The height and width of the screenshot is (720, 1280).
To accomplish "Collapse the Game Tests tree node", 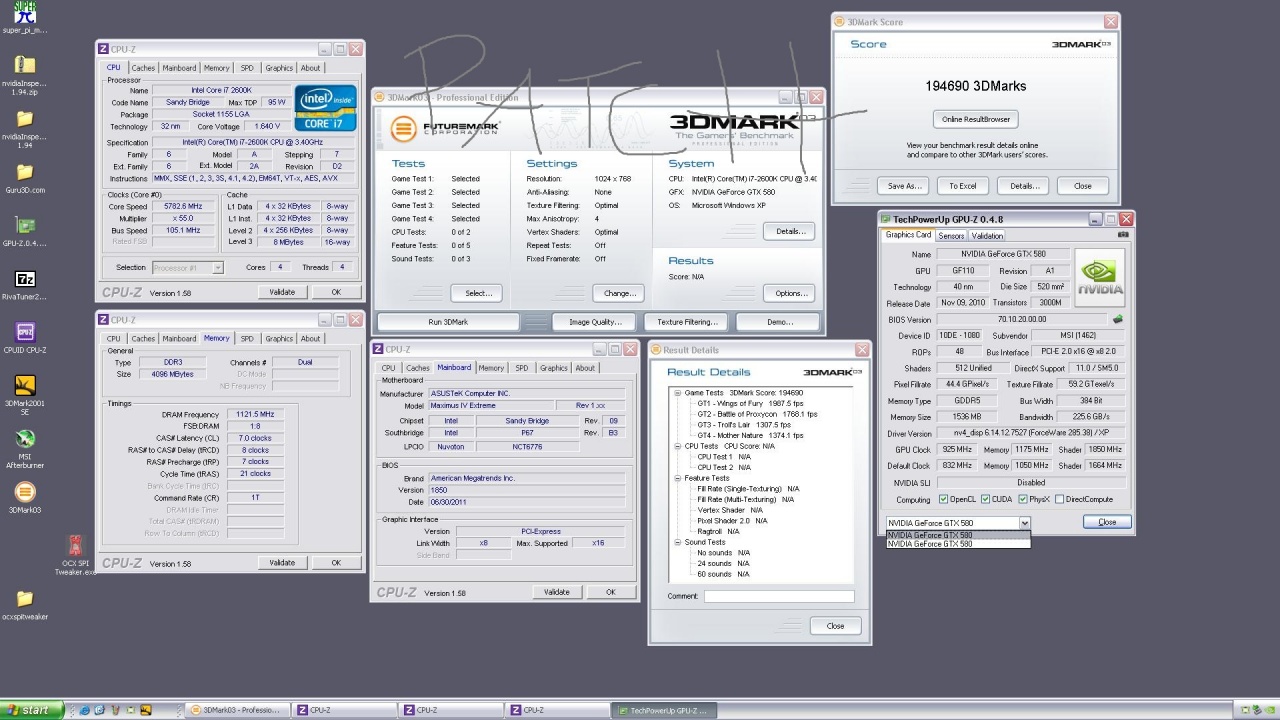I will 677,393.
